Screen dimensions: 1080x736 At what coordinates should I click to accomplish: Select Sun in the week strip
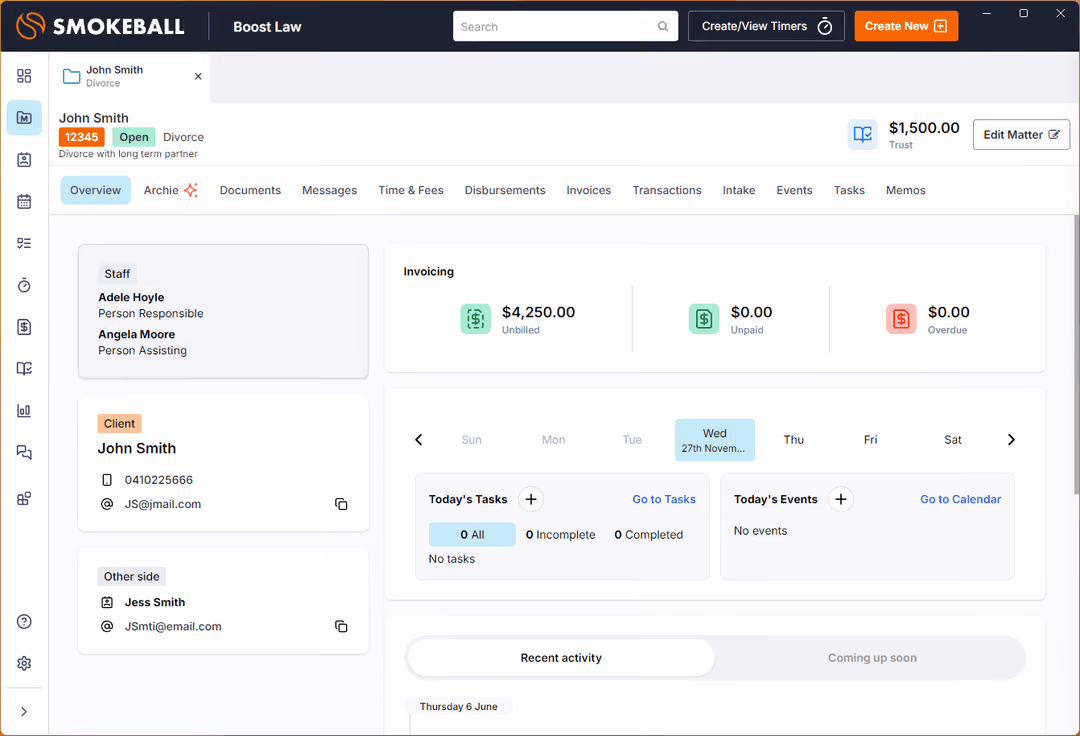[471, 440]
